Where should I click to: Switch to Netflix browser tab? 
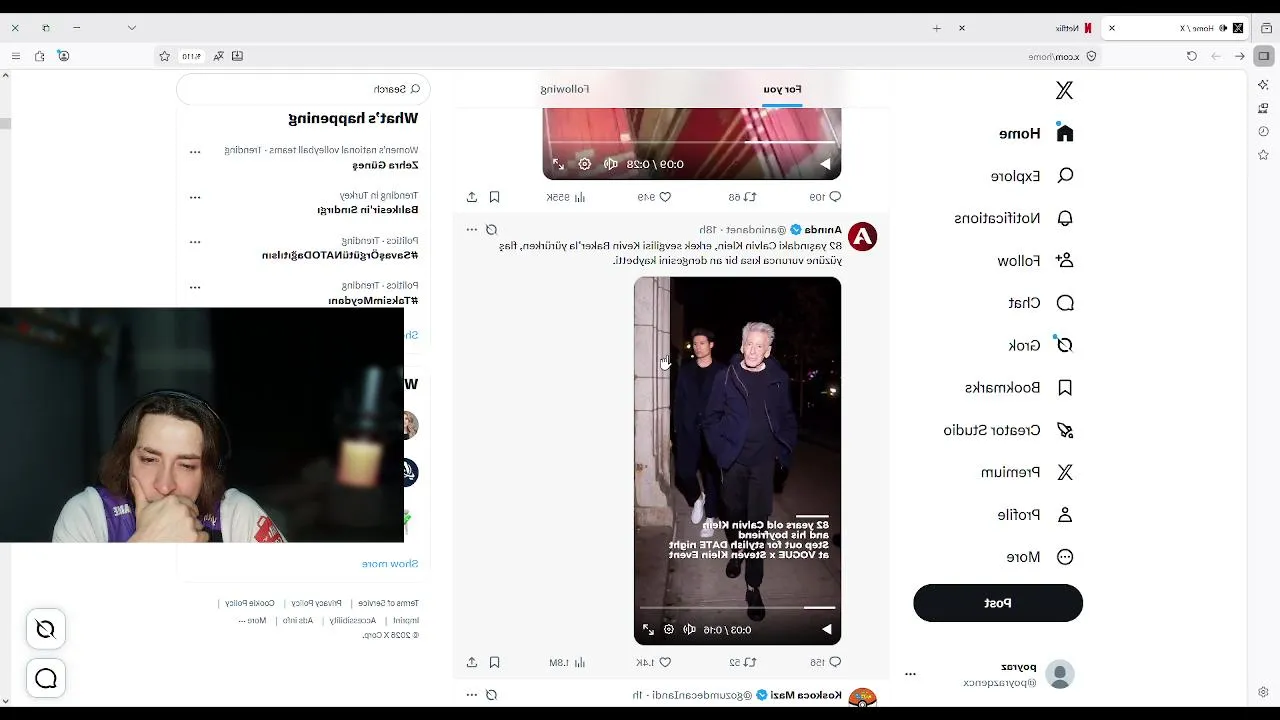(x=1026, y=28)
